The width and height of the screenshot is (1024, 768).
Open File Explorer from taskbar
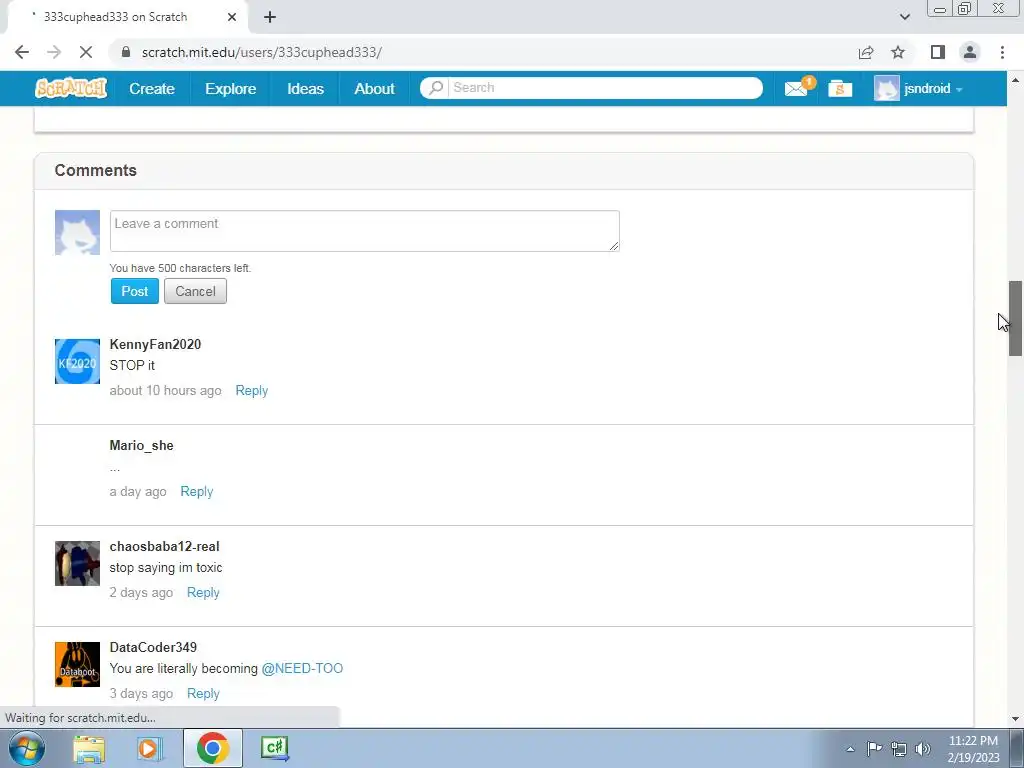pos(89,748)
